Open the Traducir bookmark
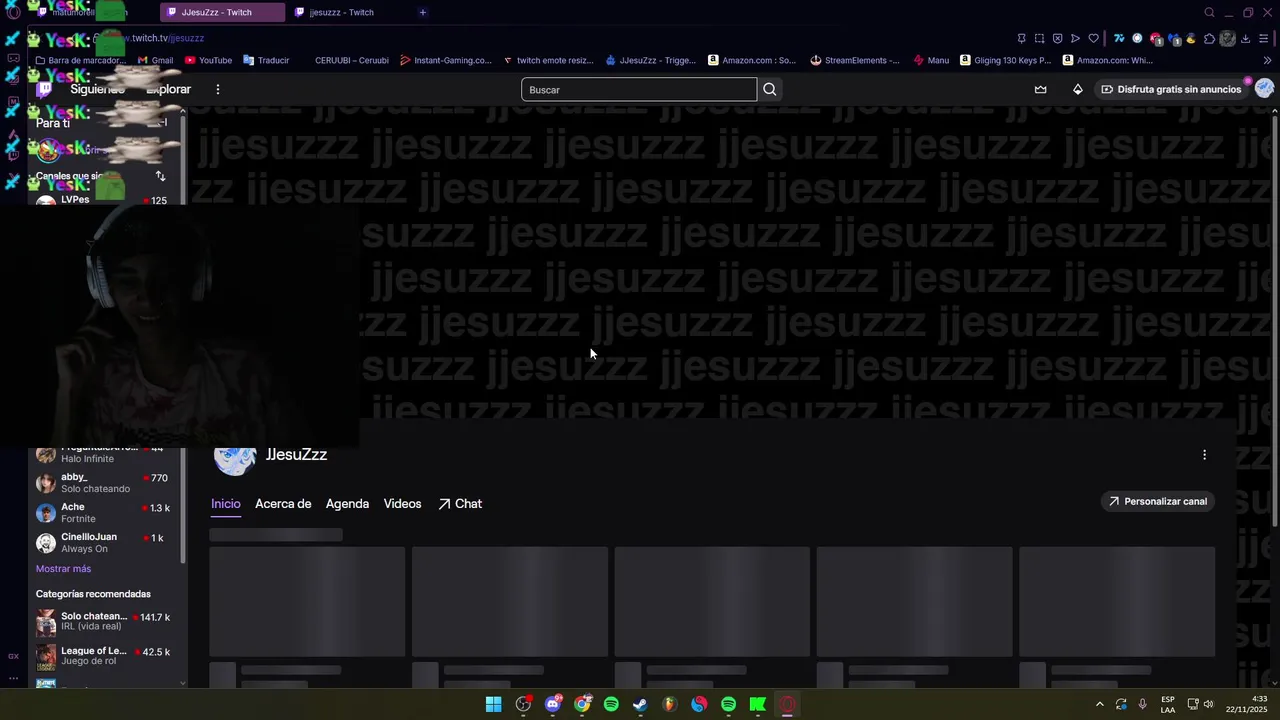 (266, 60)
